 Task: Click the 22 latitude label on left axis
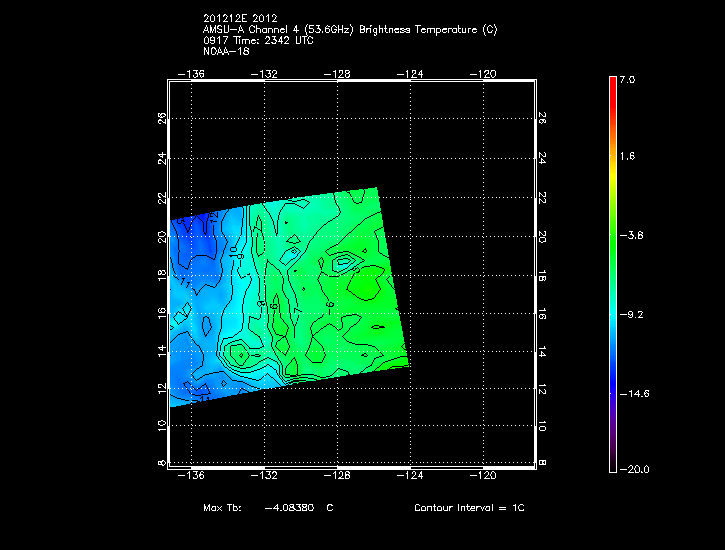[x=162, y=198]
